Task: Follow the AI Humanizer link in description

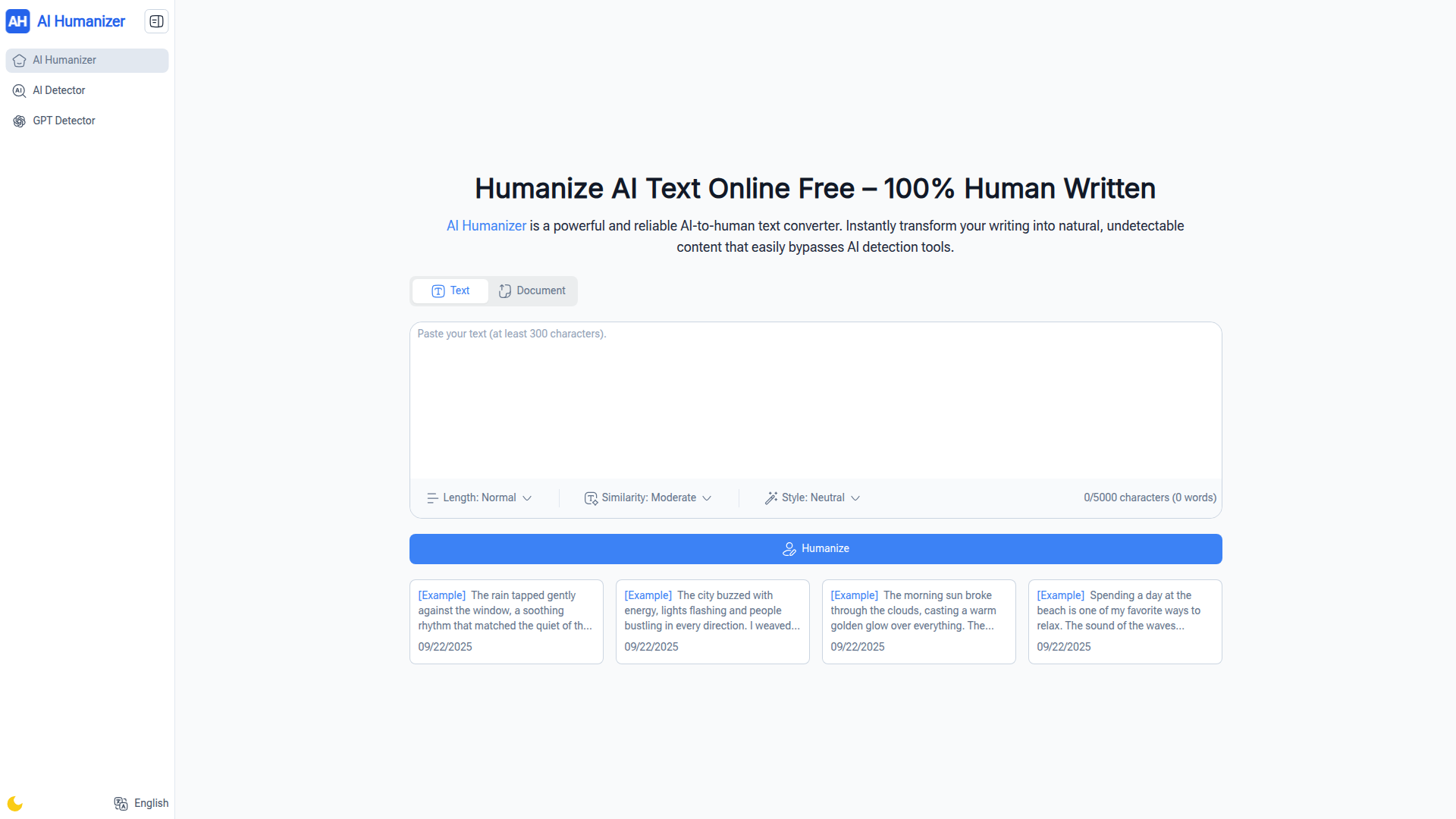Action: 486,226
